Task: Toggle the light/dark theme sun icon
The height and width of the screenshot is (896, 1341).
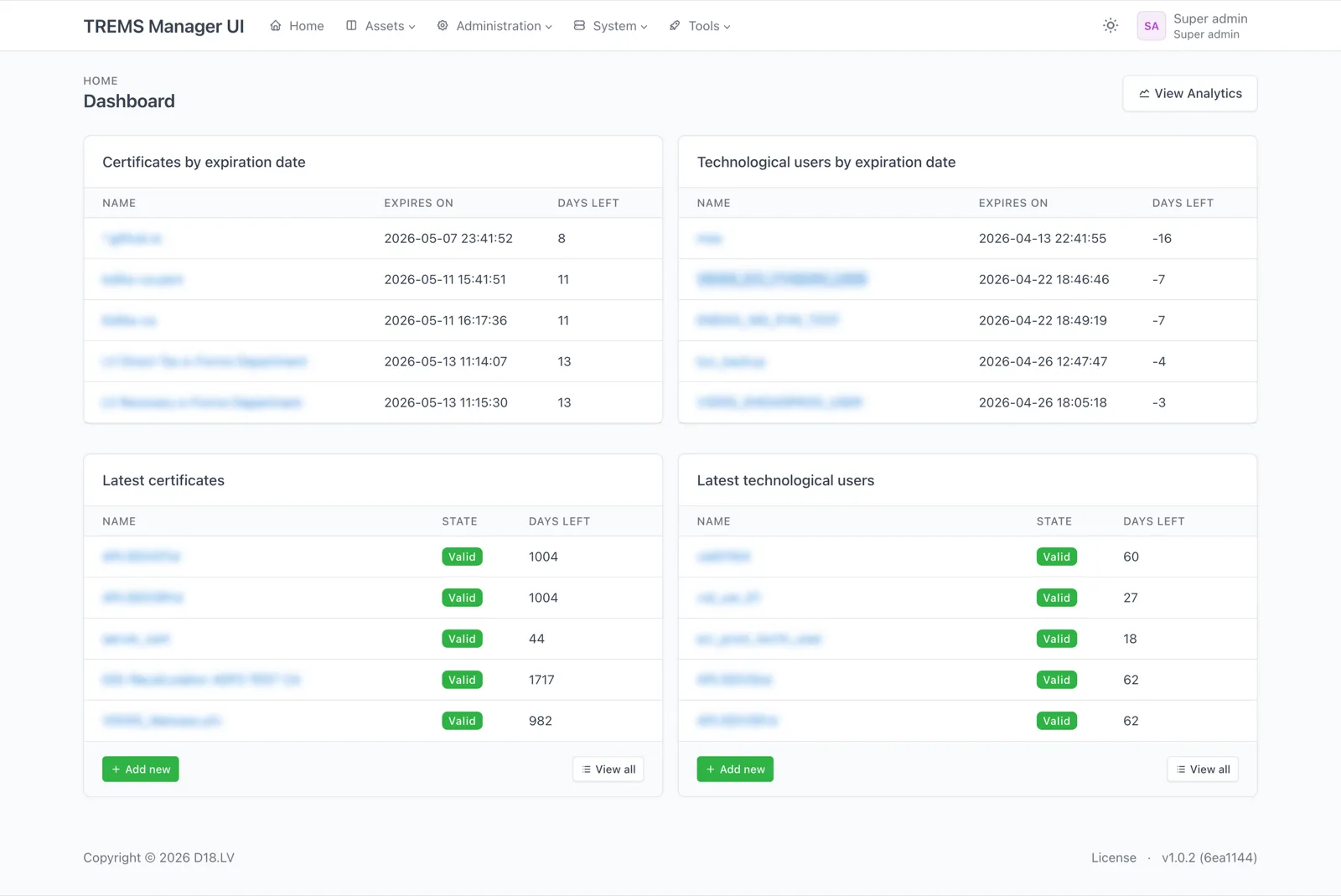Action: pos(1111,26)
